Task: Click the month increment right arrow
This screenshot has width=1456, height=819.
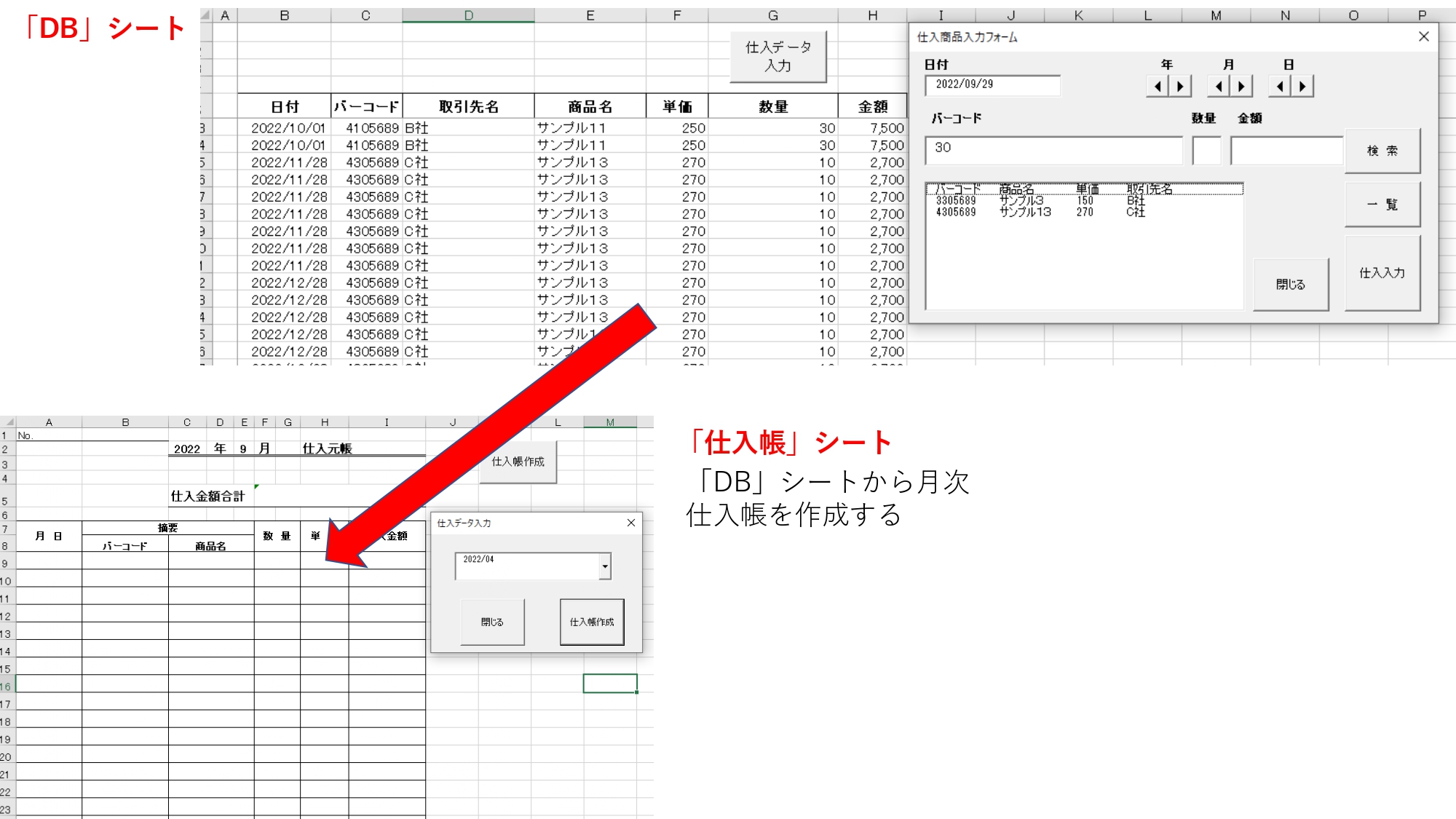Action: pyautogui.click(x=1241, y=87)
